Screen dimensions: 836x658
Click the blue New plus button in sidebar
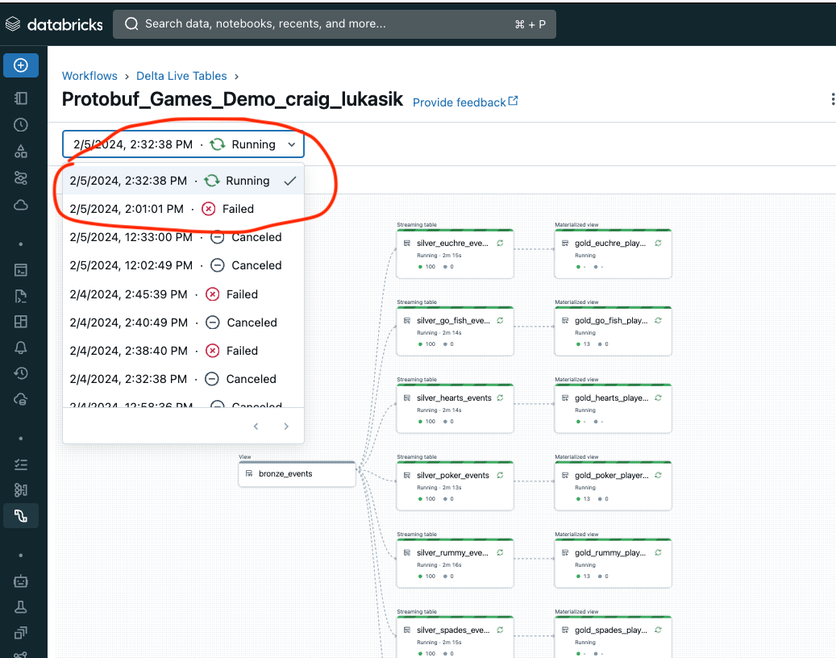21,66
